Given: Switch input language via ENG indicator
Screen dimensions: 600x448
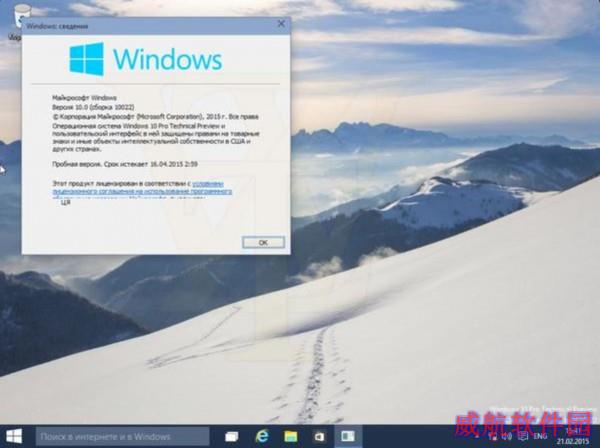Looking at the screenshot, I should click(x=540, y=436).
